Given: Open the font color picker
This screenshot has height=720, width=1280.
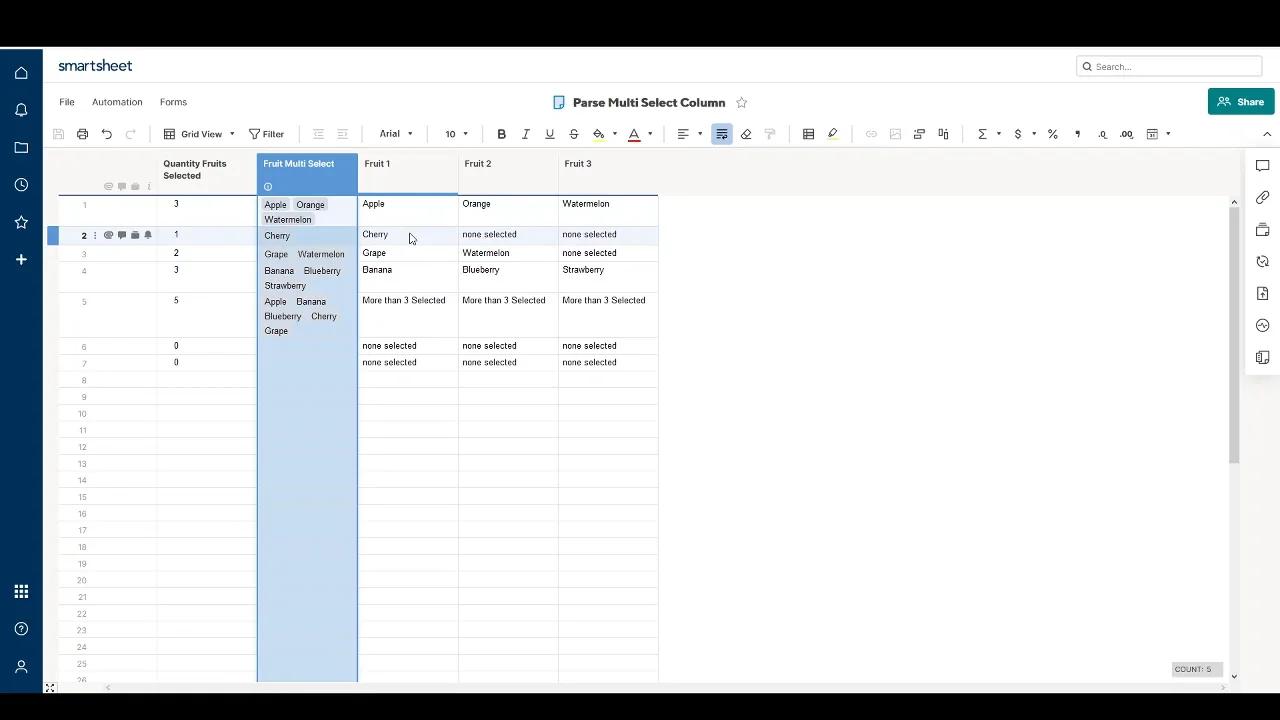Looking at the screenshot, I should (634, 133).
